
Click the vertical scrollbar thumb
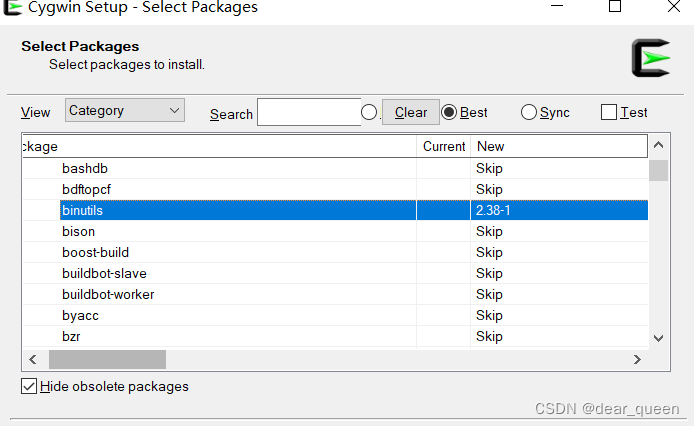pyautogui.click(x=658, y=170)
